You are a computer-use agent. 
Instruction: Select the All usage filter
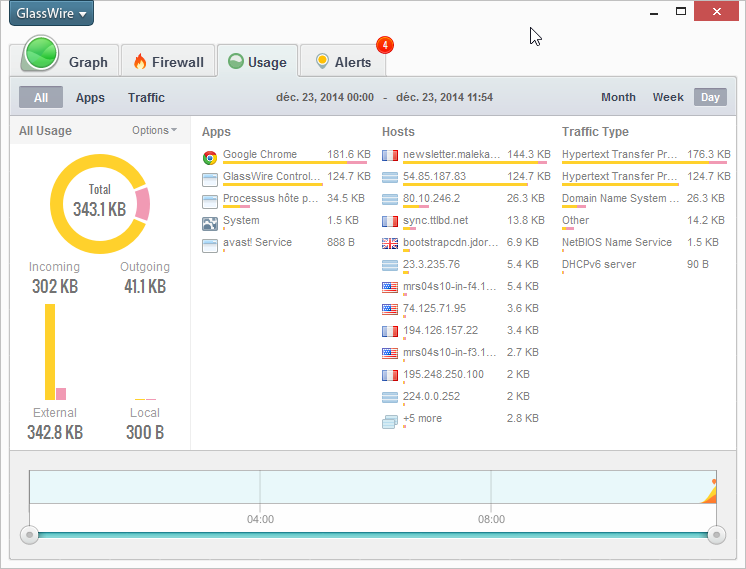41,98
